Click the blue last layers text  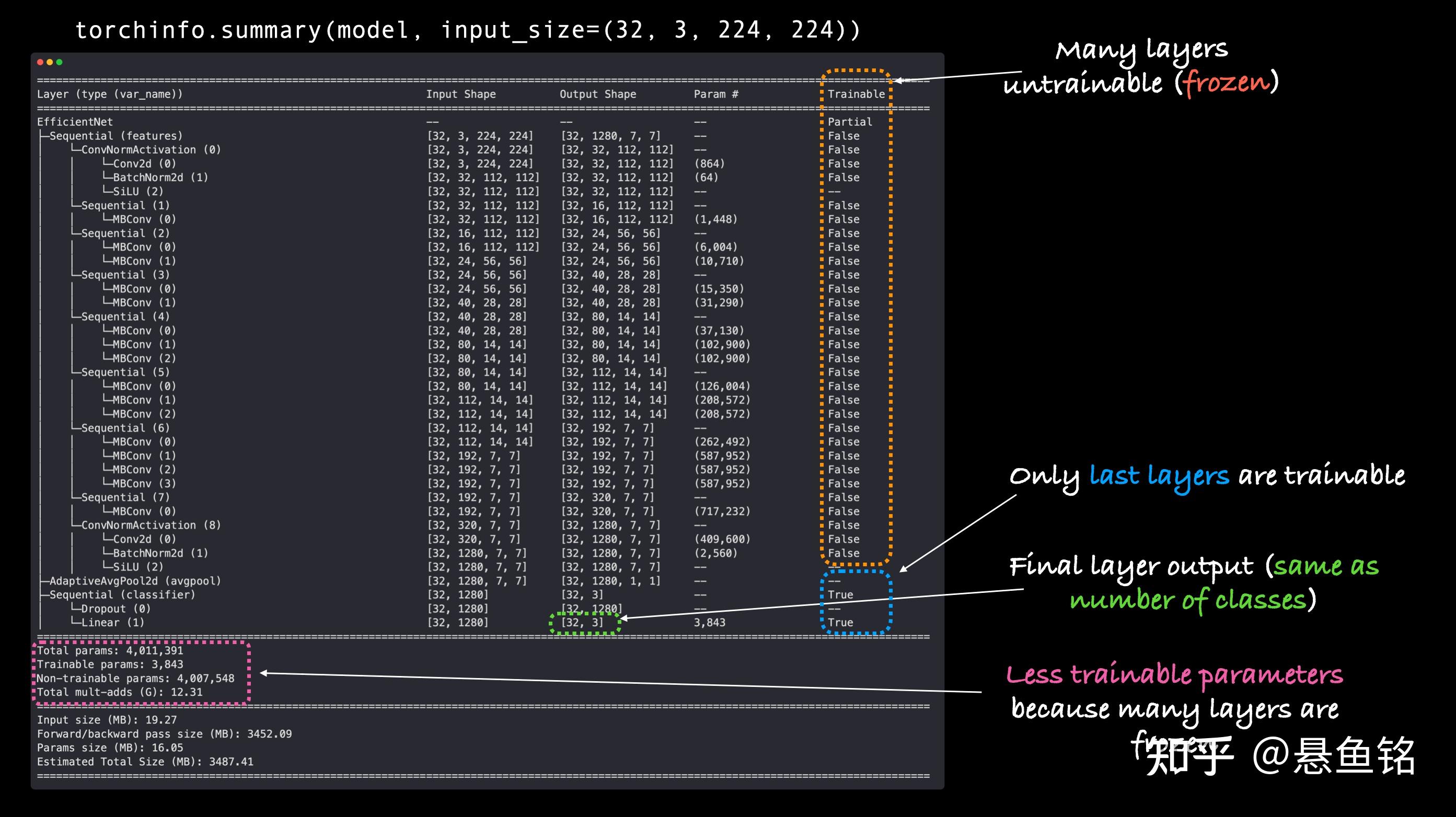(x=1159, y=476)
